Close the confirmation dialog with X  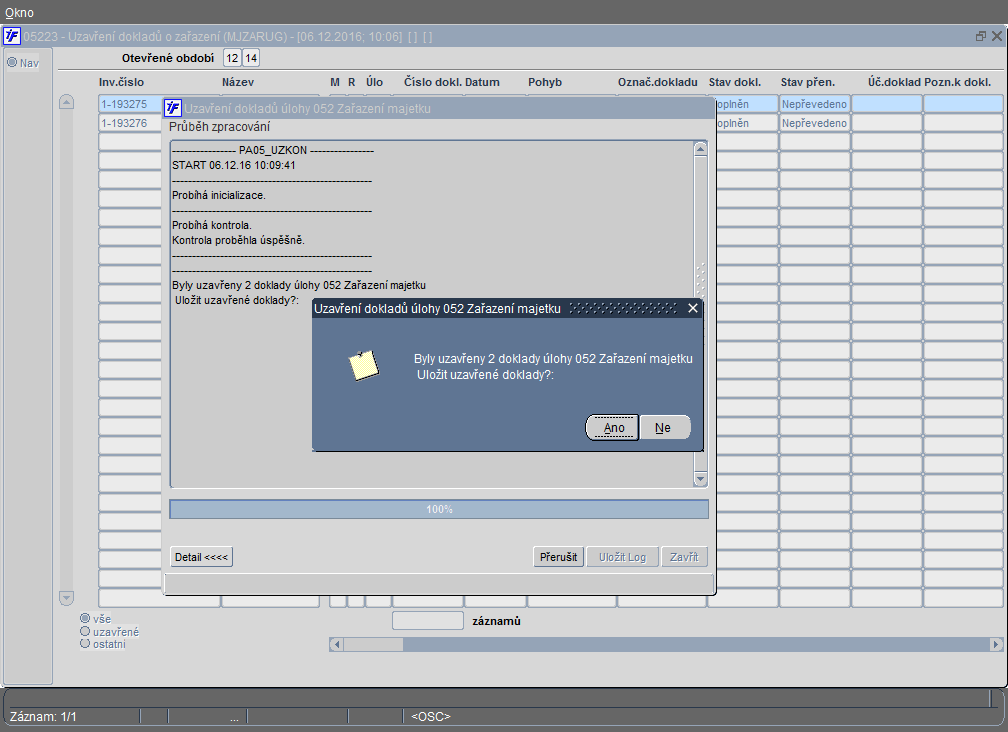point(692,308)
